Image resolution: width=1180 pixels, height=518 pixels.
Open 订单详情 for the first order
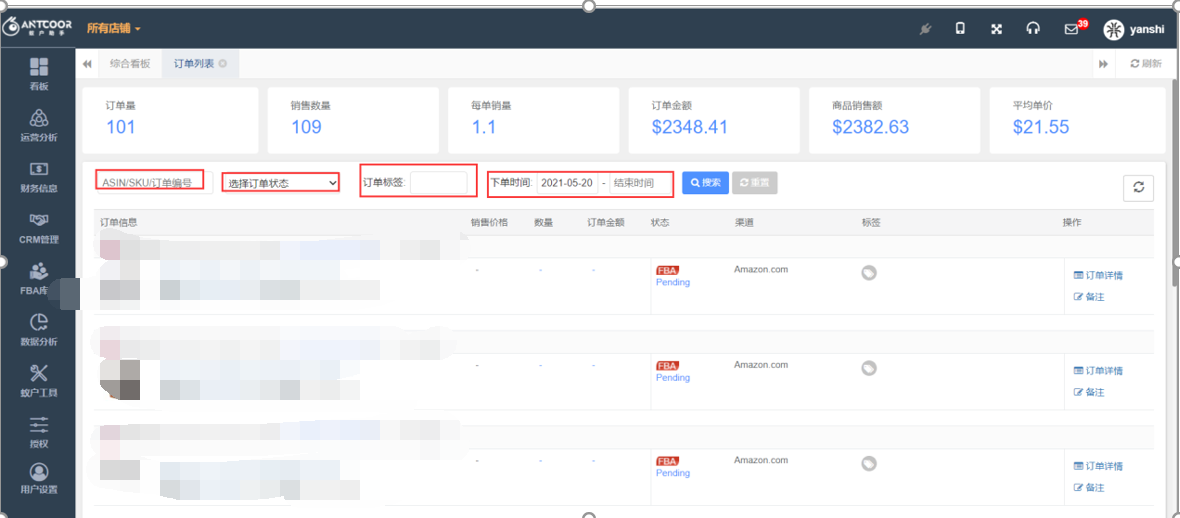[x=1098, y=276]
